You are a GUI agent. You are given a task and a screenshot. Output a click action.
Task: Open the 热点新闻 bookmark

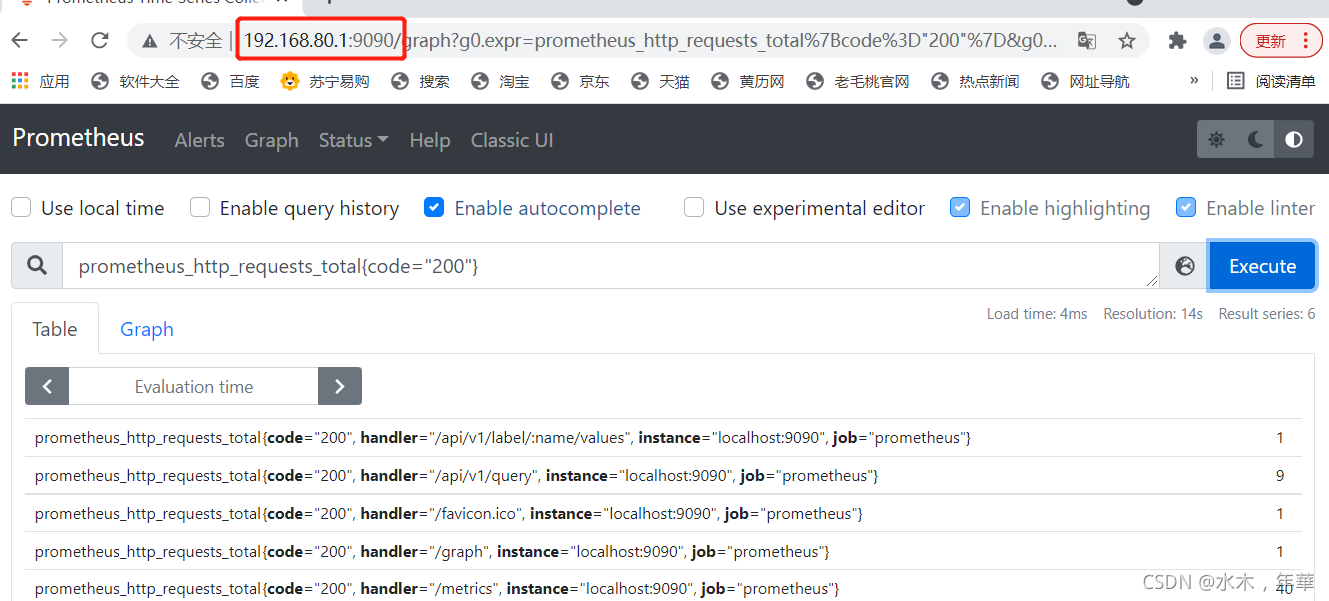975,81
